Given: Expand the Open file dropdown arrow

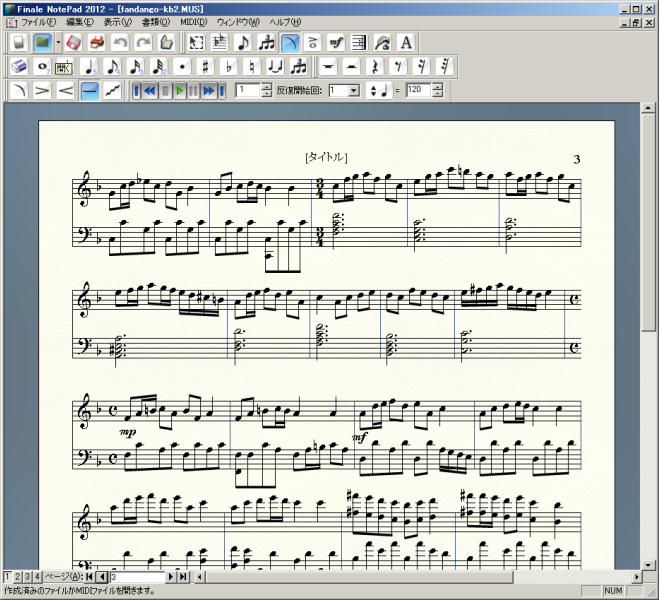Looking at the screenshot, I should click(x=58, y=42).
